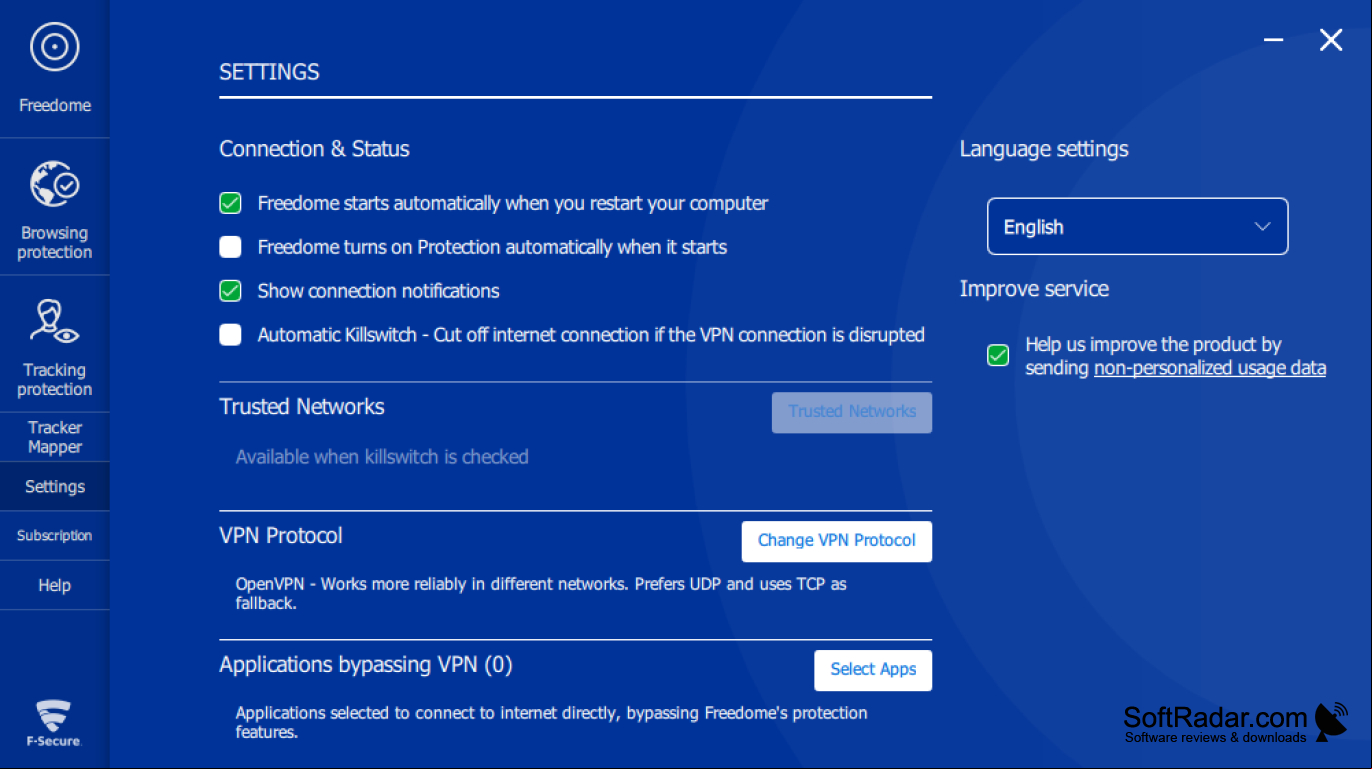This screenshot has width=1372, height=769.
Task: Click the 'Language settings' heading
Action: click(x=1044, y=149)
